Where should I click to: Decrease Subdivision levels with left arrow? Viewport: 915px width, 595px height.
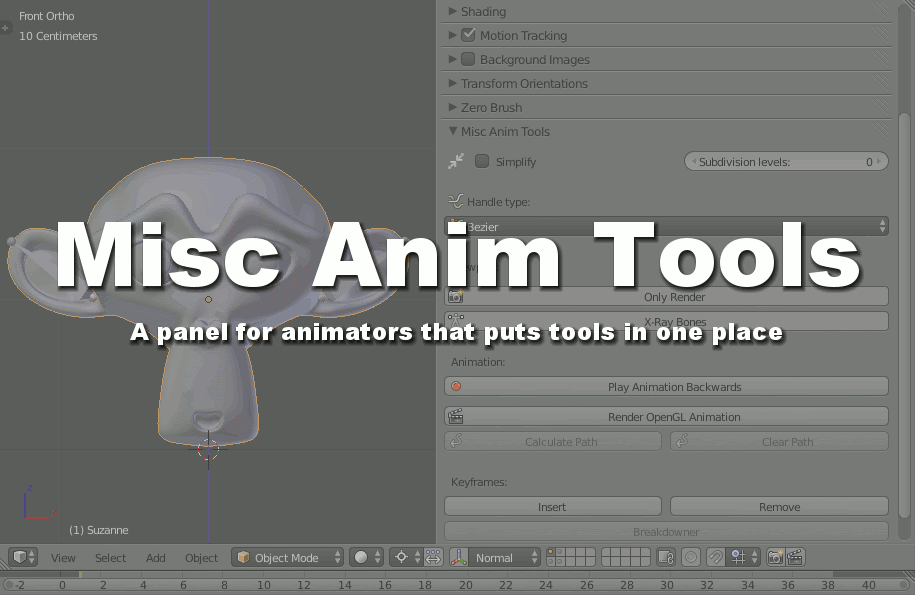tap(693, 162)
